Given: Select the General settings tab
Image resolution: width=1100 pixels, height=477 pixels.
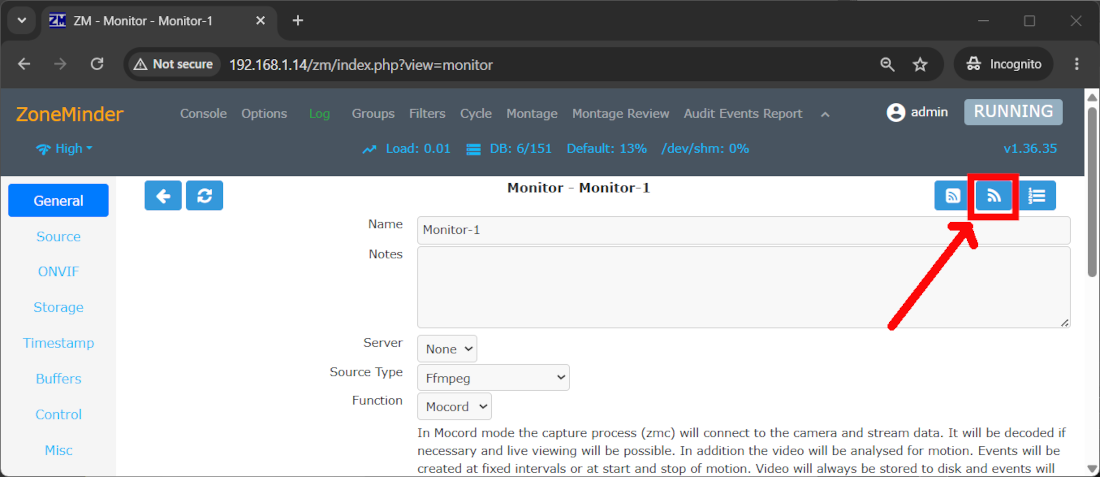Looking at the screenshot, I should tap(58, 201).
